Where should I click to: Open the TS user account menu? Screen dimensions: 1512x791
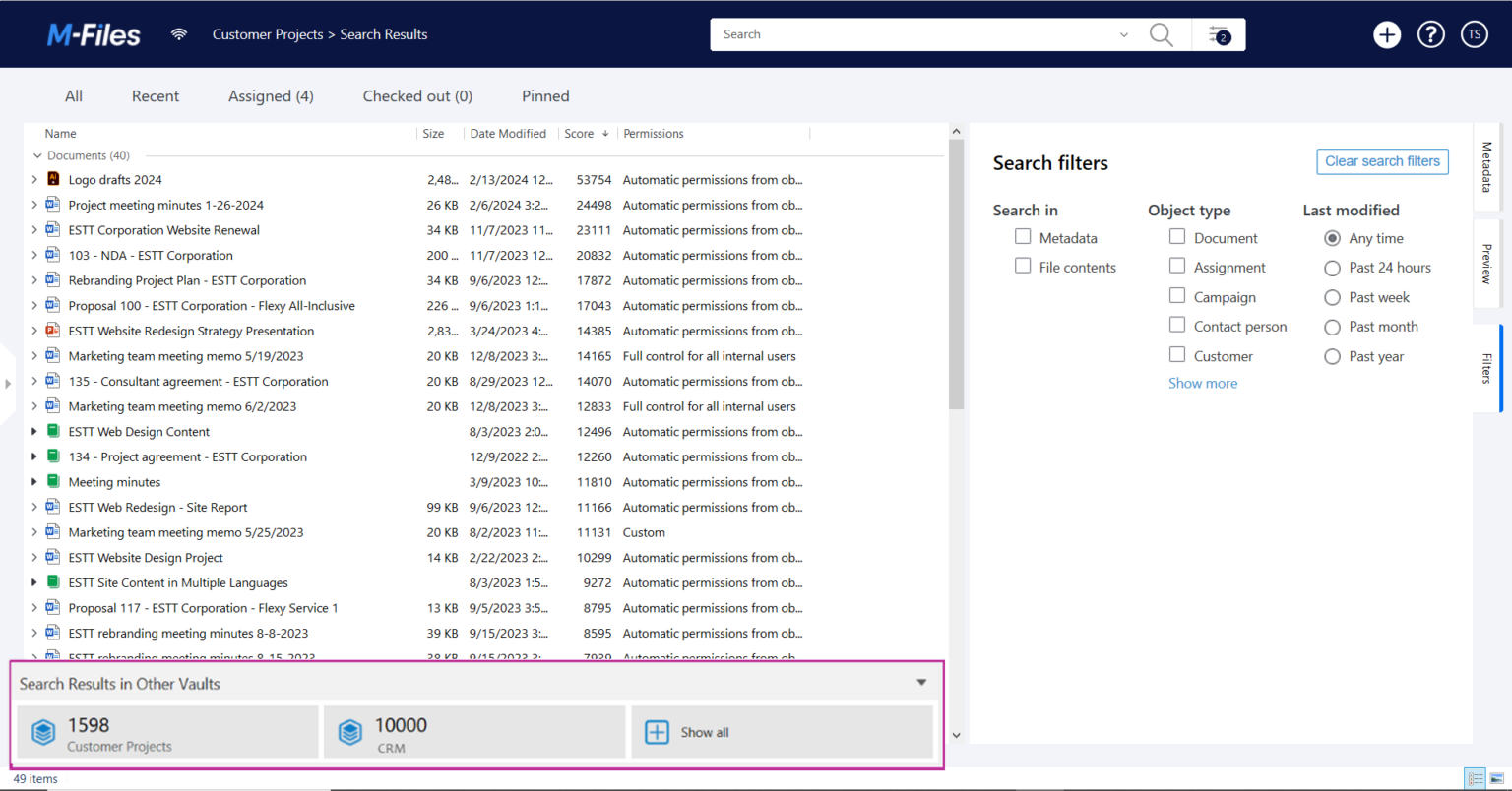tap(1474, 33)
